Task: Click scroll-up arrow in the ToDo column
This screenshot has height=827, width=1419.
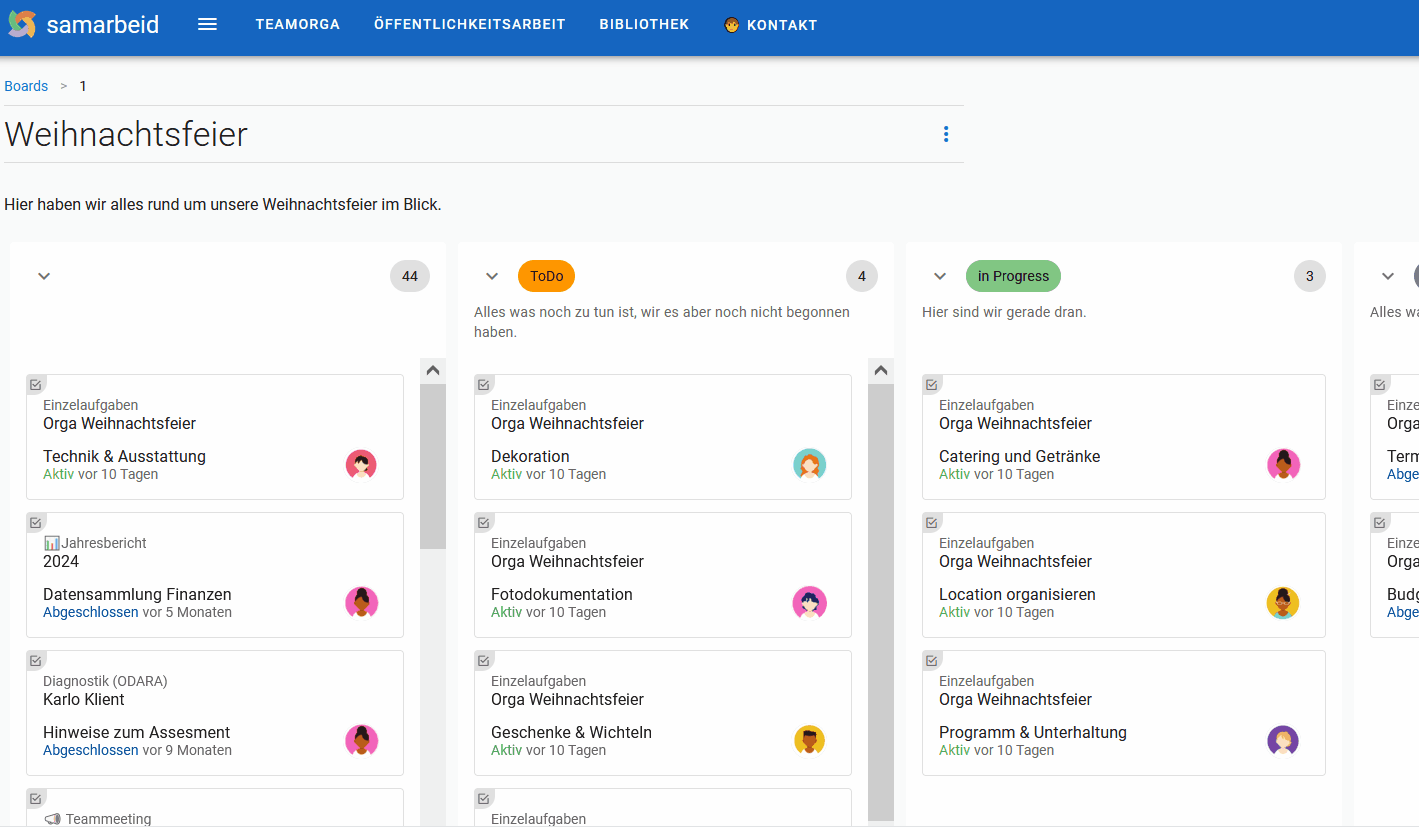Action: point(881,371)
